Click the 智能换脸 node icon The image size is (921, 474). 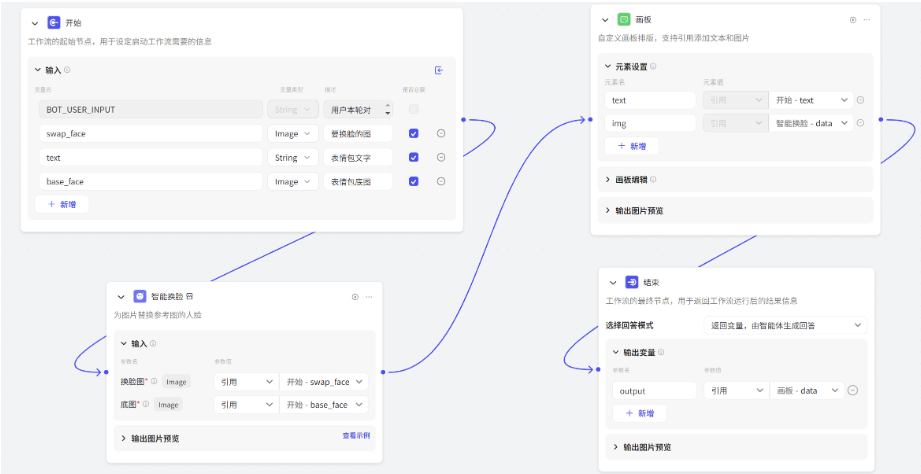(140, 297)
